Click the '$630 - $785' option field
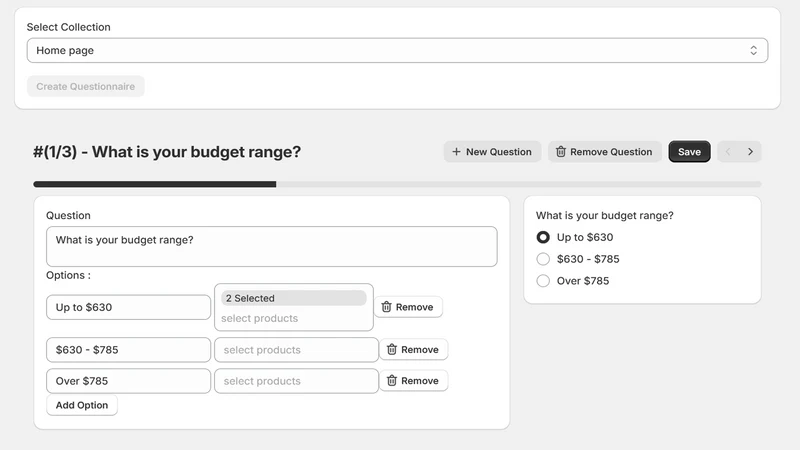The image size is (800, 450). click(129, 349)
